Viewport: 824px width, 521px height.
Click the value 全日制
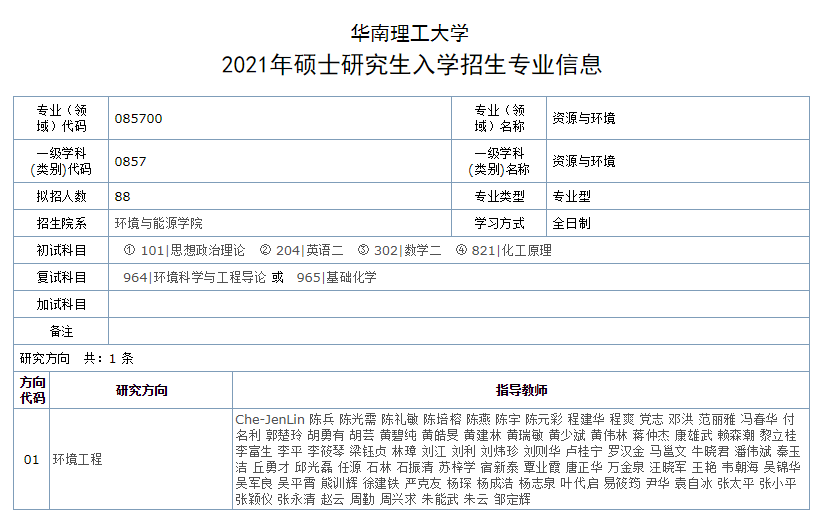coord(571,223)
